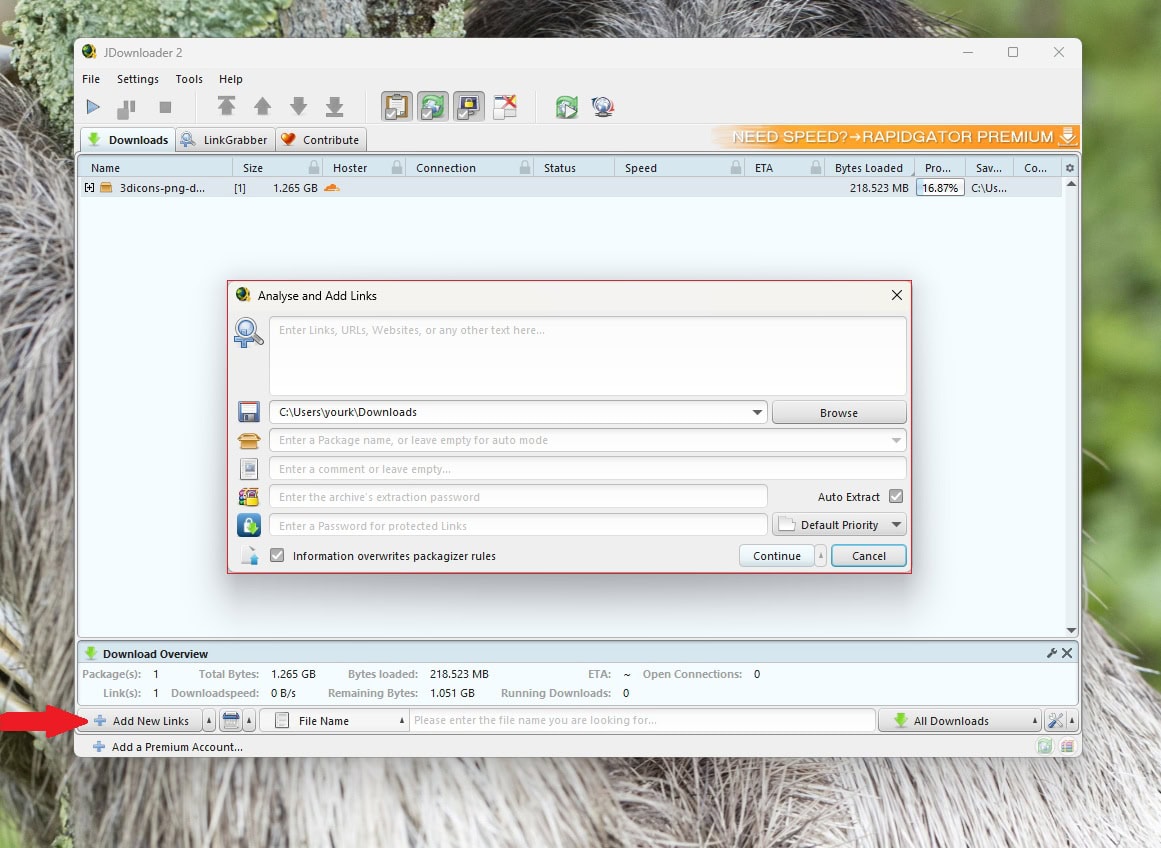Expand the download folder path dropdown
1161x848 pixels.
(757, 412)
